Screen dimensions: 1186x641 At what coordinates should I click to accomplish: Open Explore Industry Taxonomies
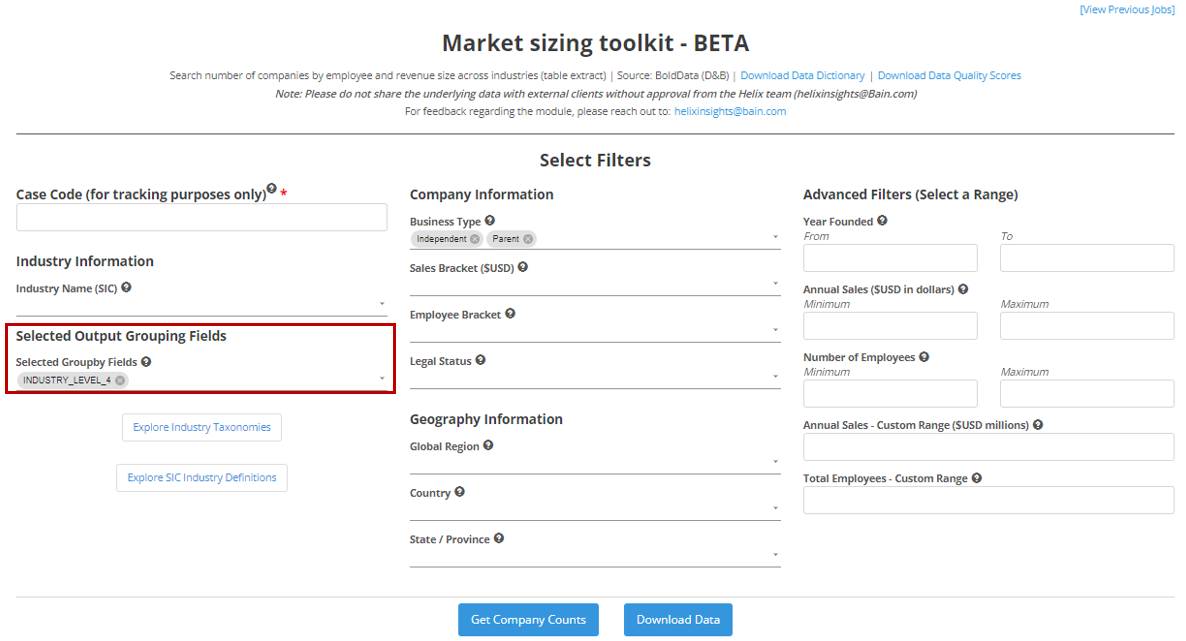click(x=202, y=428)
